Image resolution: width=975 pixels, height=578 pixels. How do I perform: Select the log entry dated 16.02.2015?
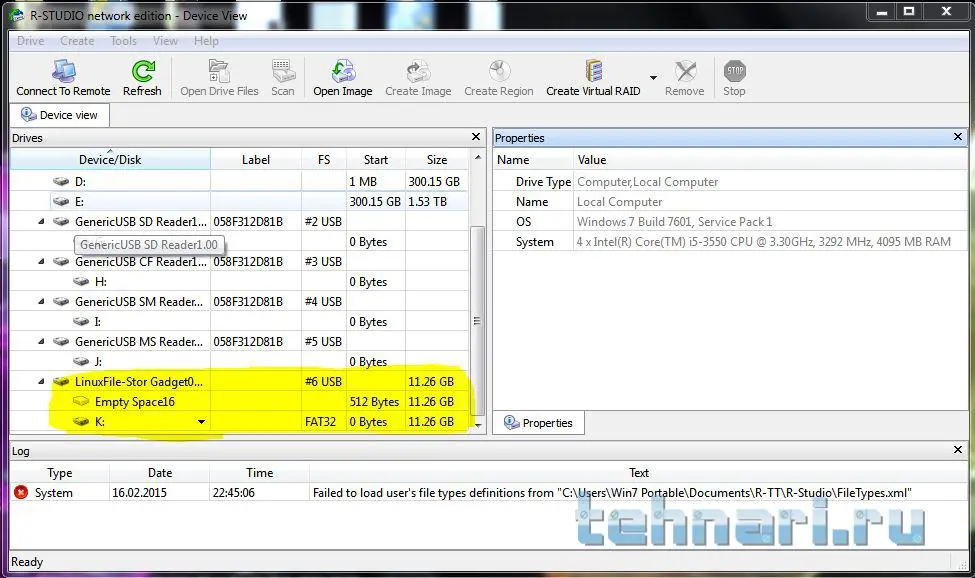(x=489, y=493)
